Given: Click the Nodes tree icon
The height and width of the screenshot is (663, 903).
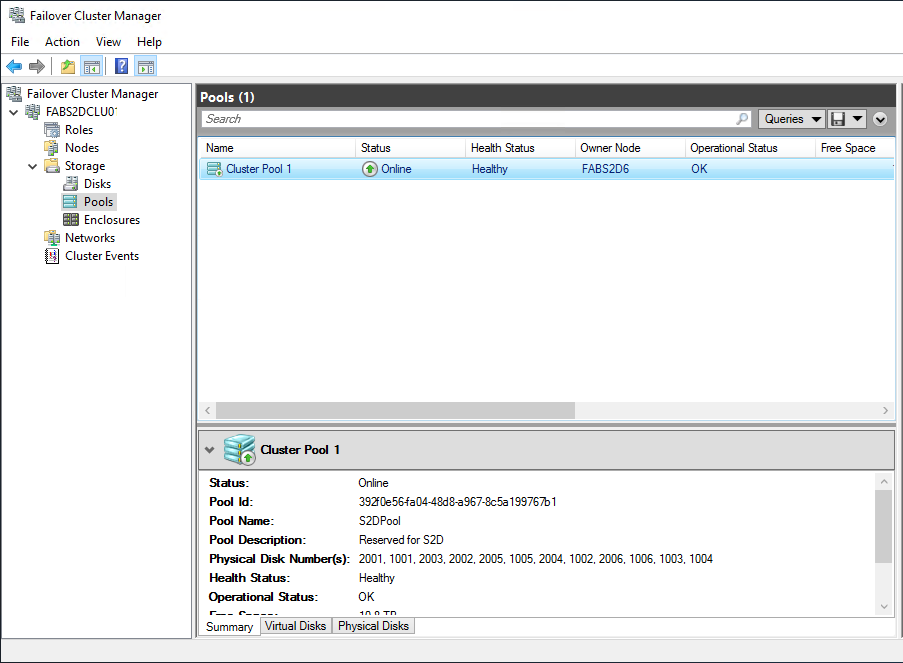Looking at the screenshot, I should point(52,148).
